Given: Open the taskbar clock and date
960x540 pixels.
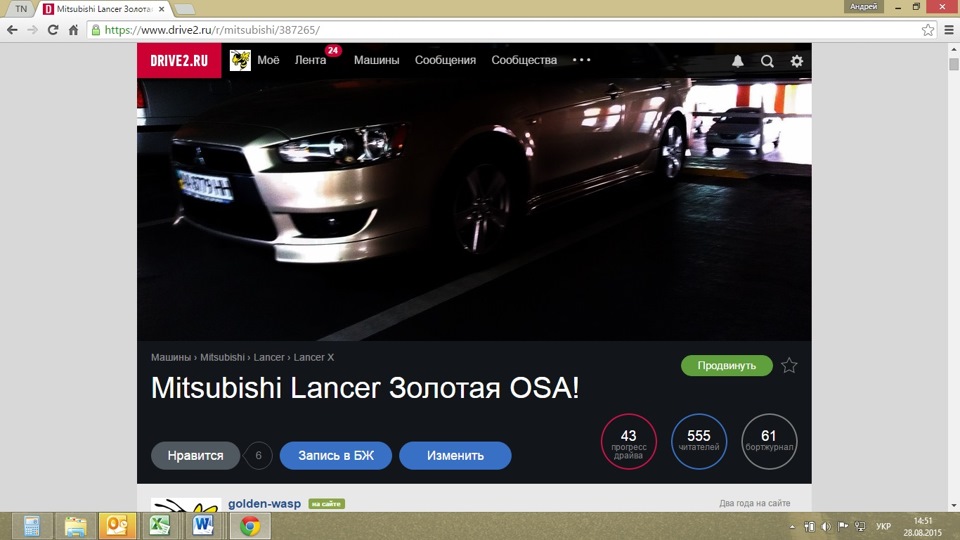Looking at the screenshot, I should point(922,527).
